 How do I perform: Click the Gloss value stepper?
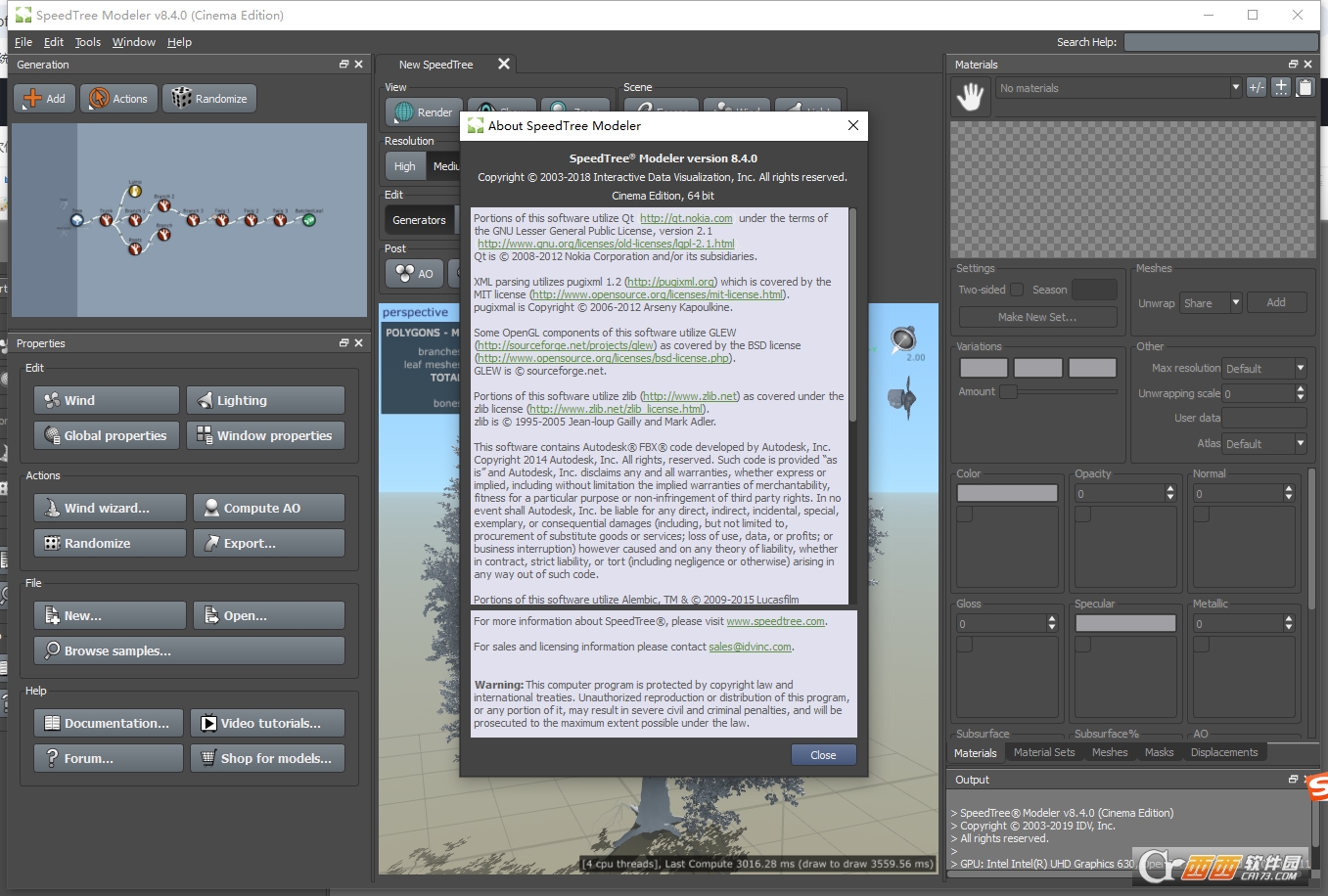1052,623
